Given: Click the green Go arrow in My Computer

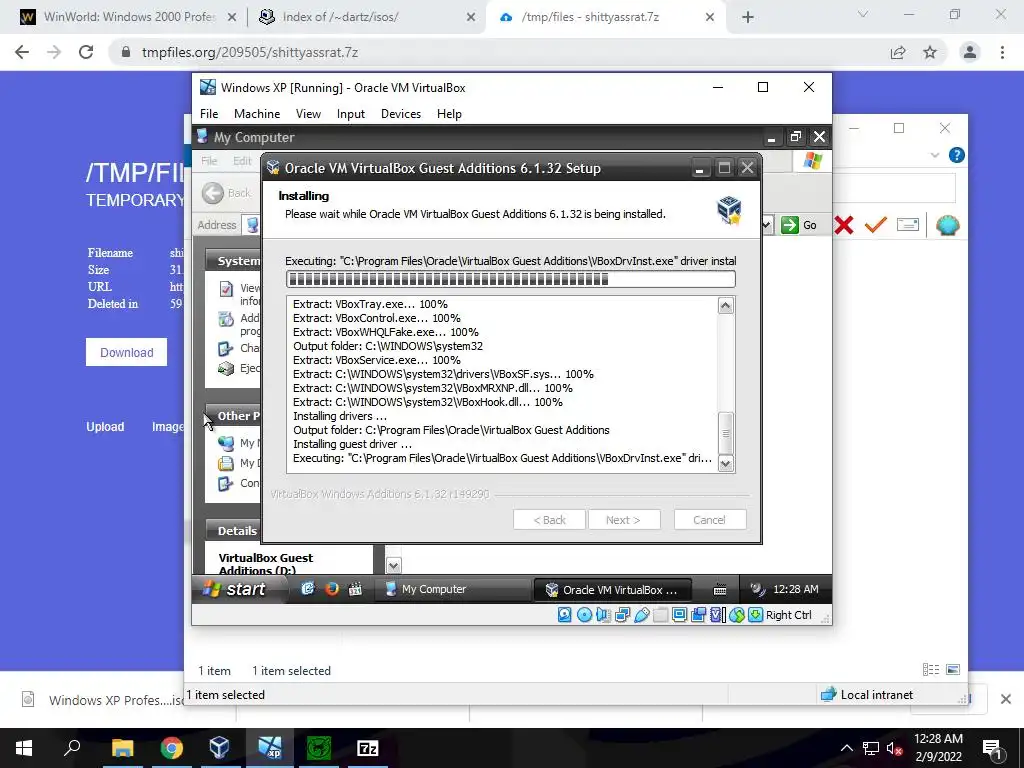Looking at the screenshot, I should 790,225.
